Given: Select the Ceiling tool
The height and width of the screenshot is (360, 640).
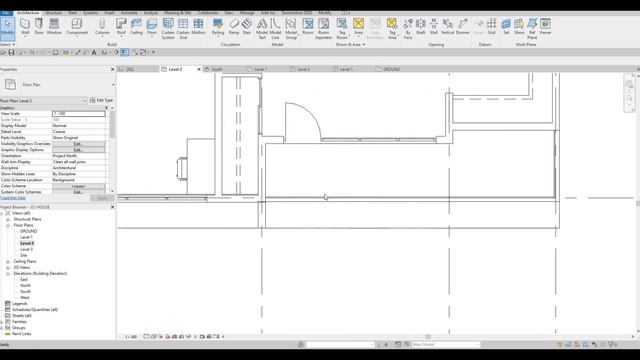Looking at the screenshot, I should point(136,27).
